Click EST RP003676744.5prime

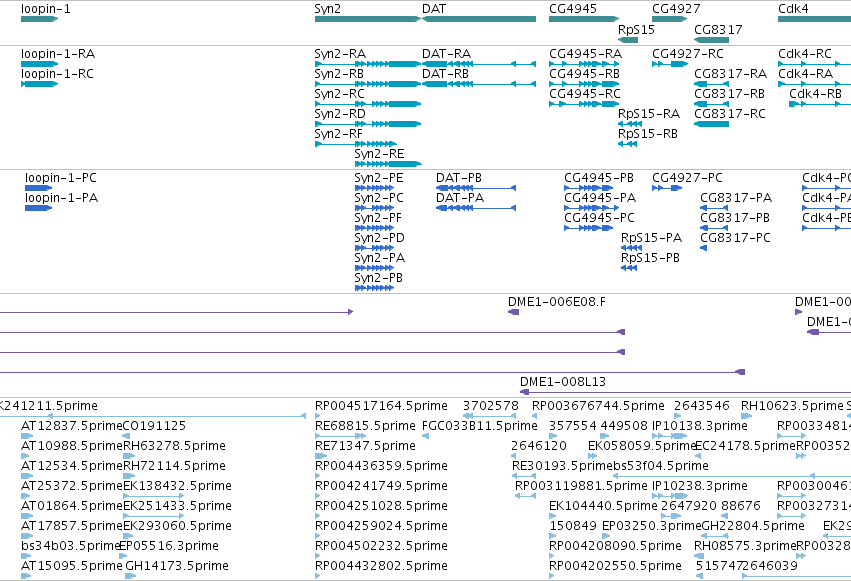[x=535, y=416]
